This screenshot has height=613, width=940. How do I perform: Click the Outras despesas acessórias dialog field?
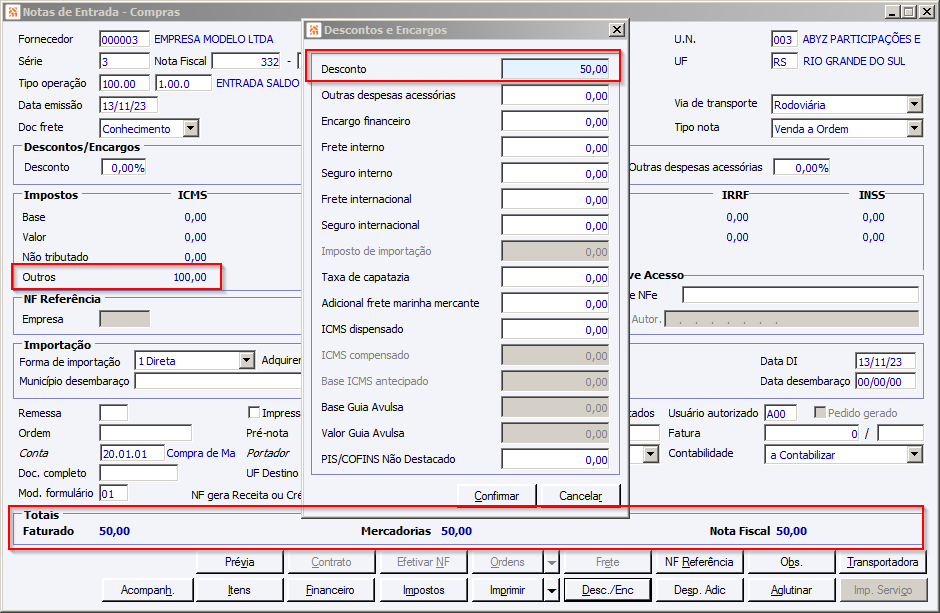[x=556, y=95]
